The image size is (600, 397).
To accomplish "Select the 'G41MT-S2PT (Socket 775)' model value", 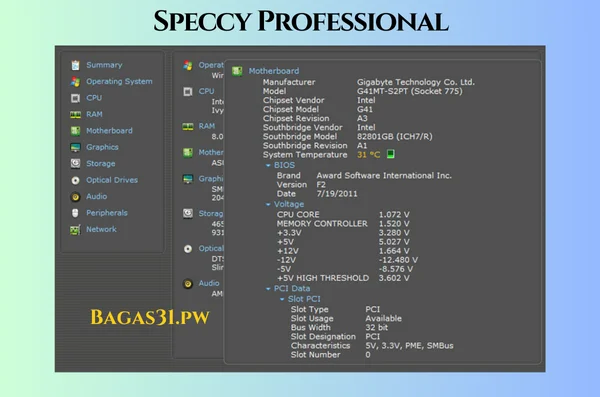I will coord(409,91).
